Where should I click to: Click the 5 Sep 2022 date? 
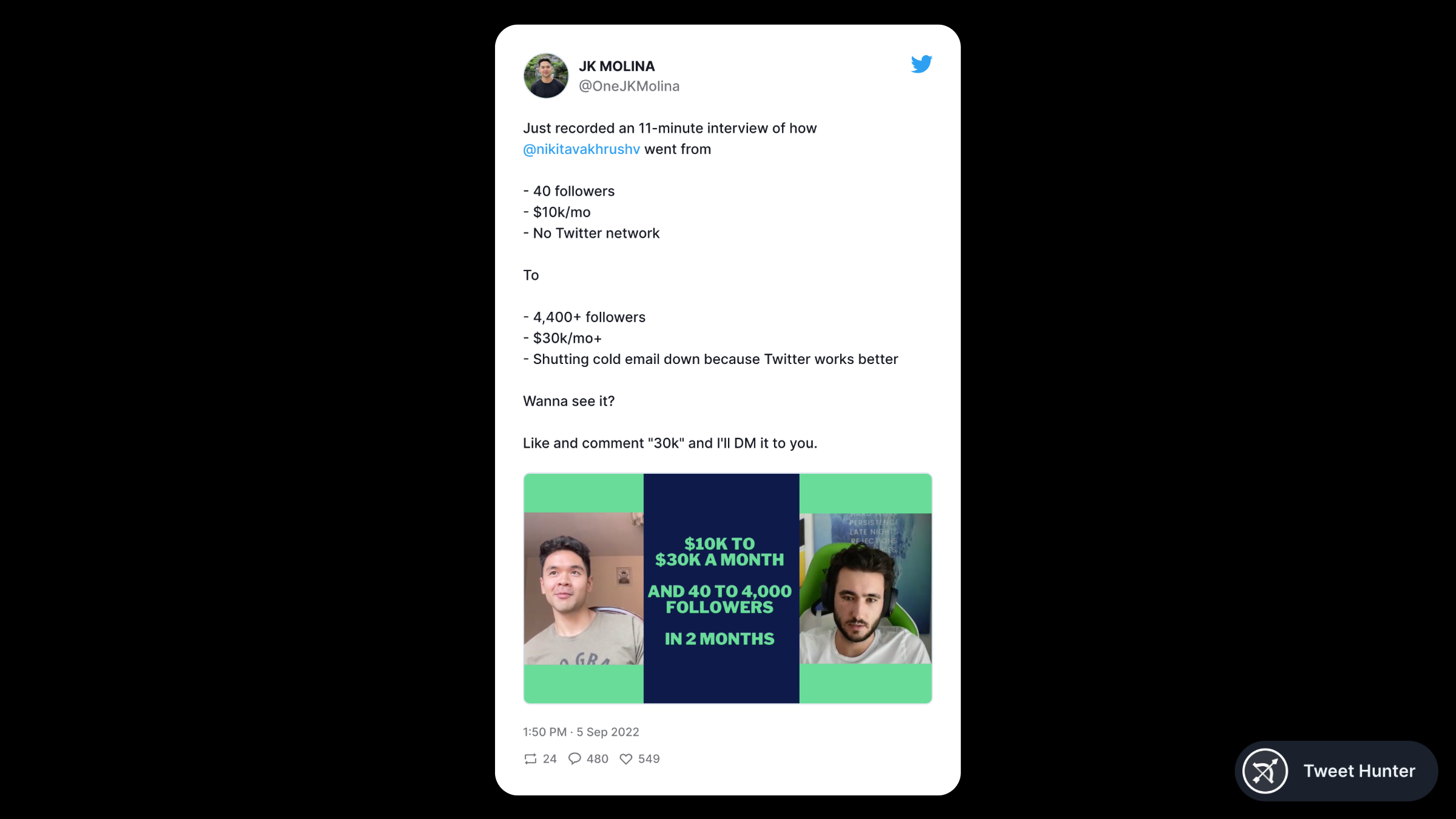[608, 732]
